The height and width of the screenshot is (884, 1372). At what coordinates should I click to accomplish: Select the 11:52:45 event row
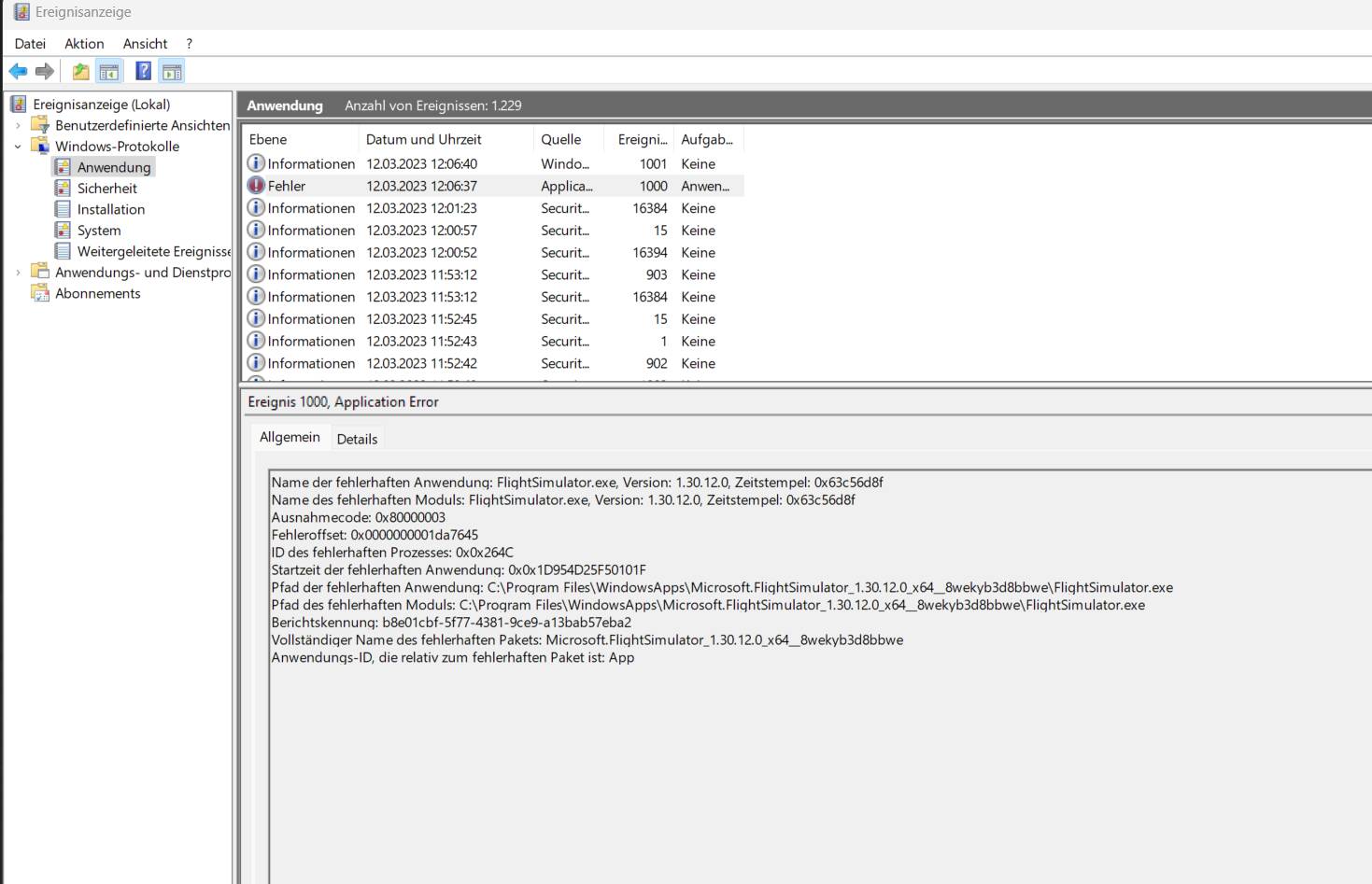[494, 318]
